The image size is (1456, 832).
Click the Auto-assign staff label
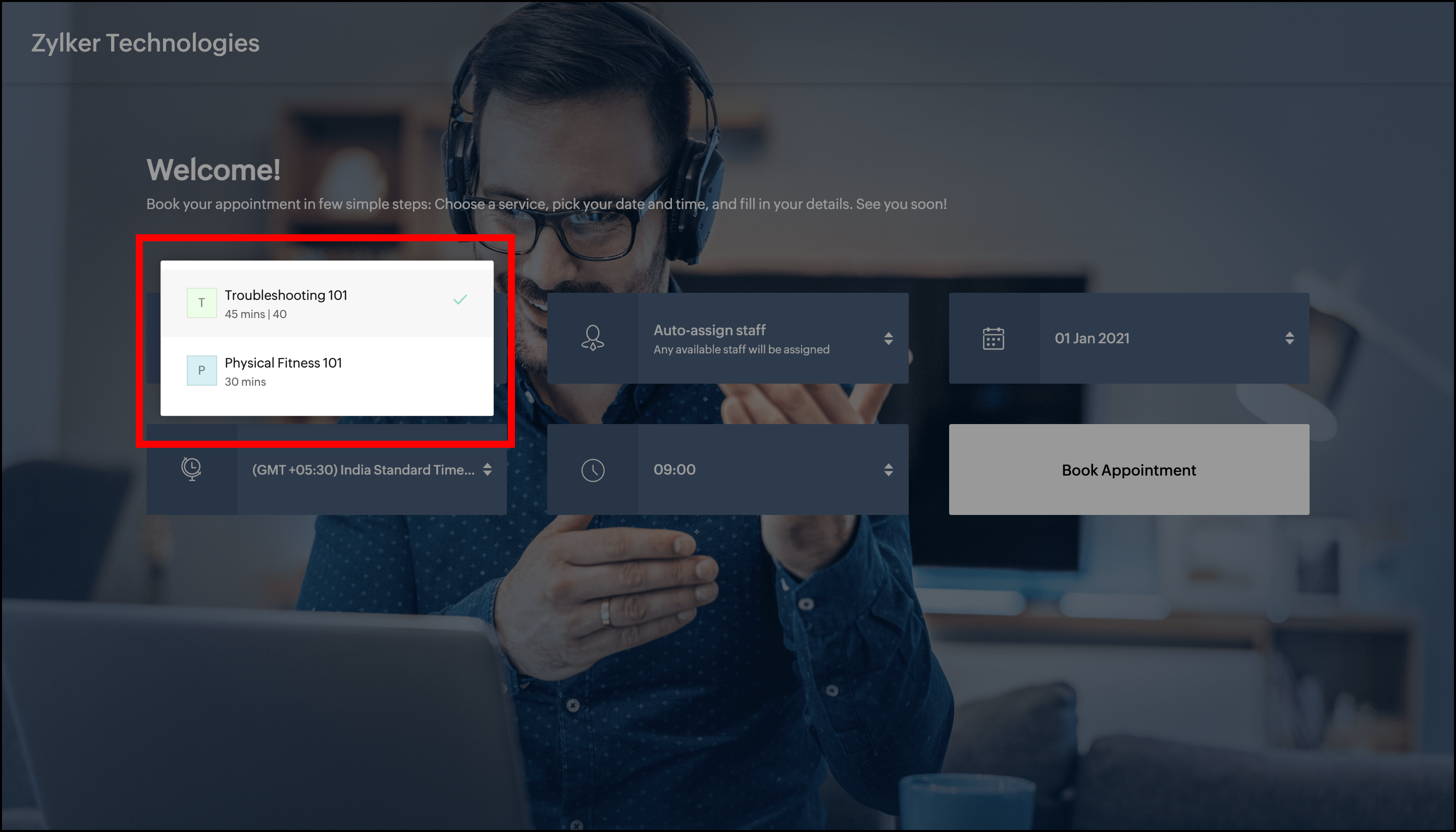click(709, 330)
